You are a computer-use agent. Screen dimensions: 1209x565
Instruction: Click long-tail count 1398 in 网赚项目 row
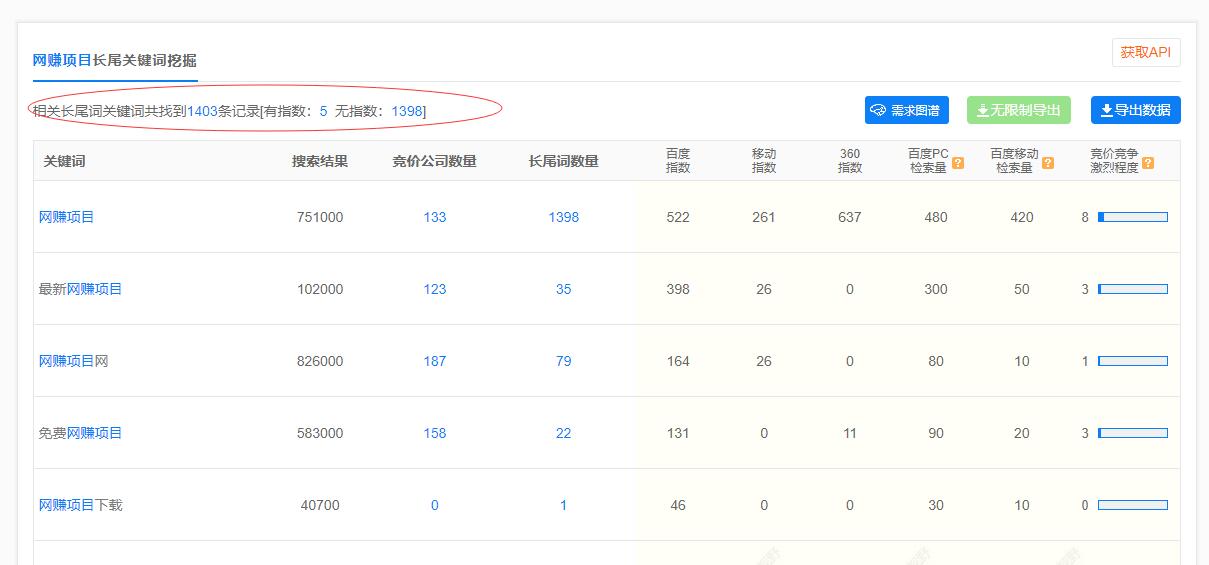[x=564, y=217]
